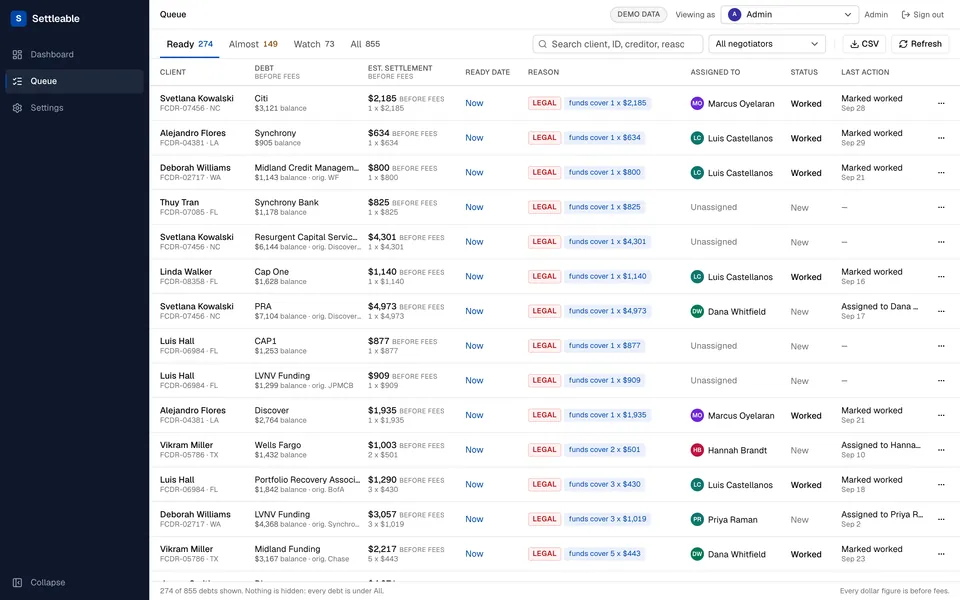Click the READY DATE column header
The height and width of the screenshot is (600, 960).
click(x=487, y=72)
